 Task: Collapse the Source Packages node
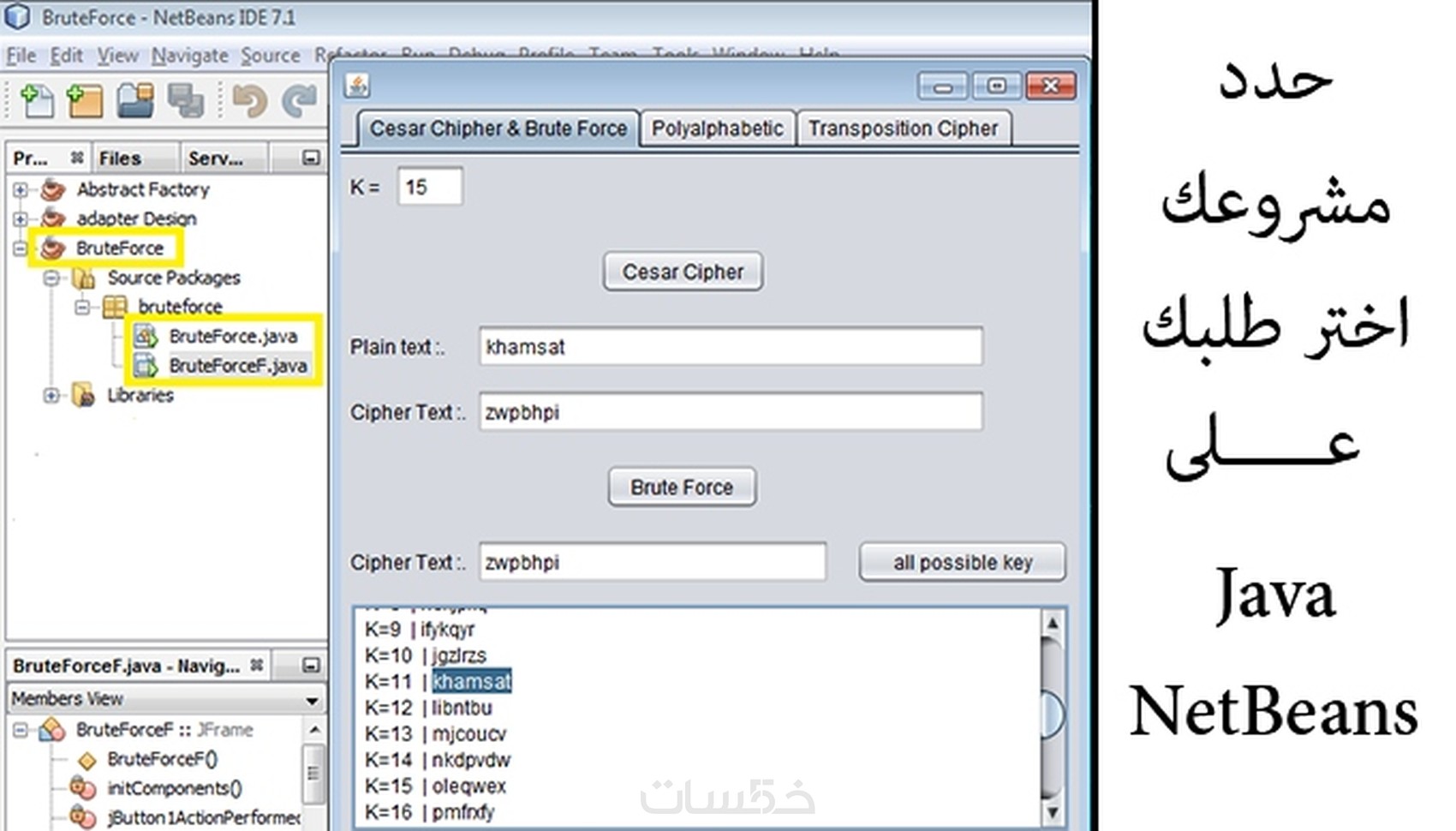51,278
